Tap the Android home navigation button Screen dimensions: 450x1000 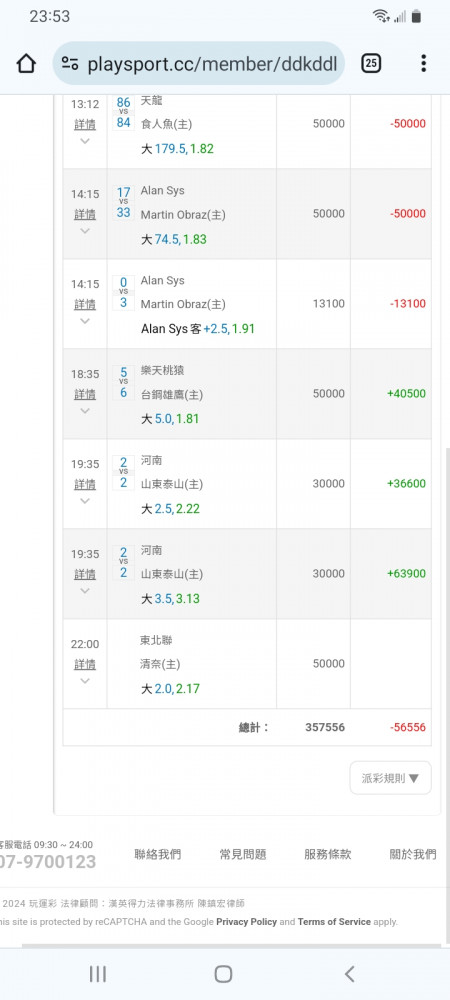pos(223,973)
